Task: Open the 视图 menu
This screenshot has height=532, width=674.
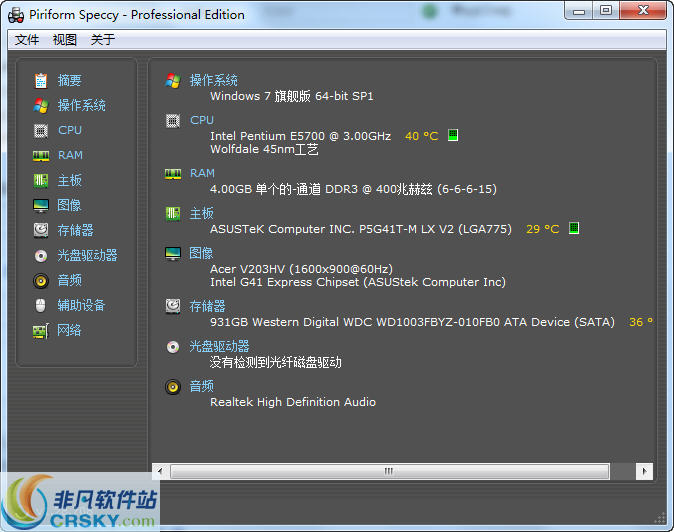Action: [64, 40]
